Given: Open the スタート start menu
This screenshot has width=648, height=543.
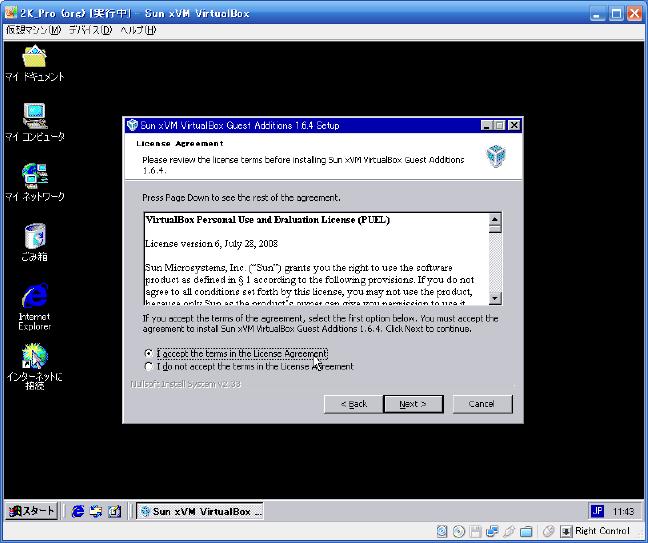Looking at the screenshot, I should [31, 511].
